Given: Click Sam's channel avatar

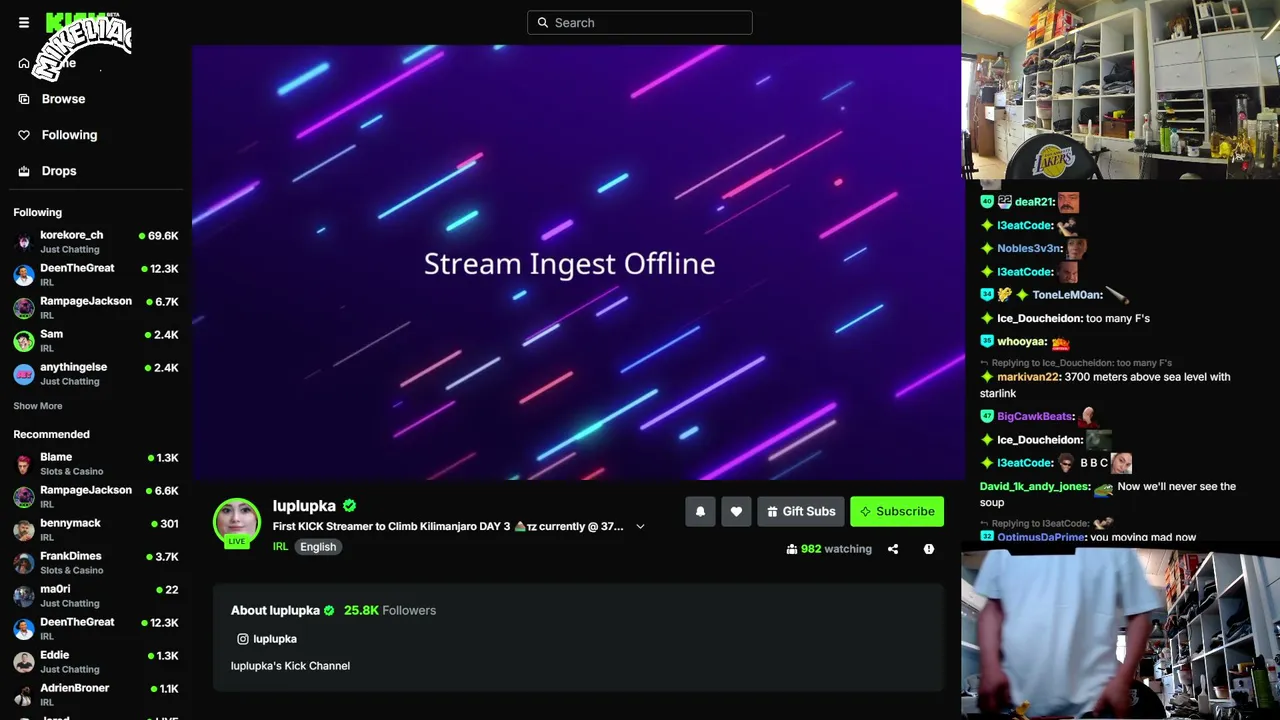Looking at the screenshot, I should (24, 341).
